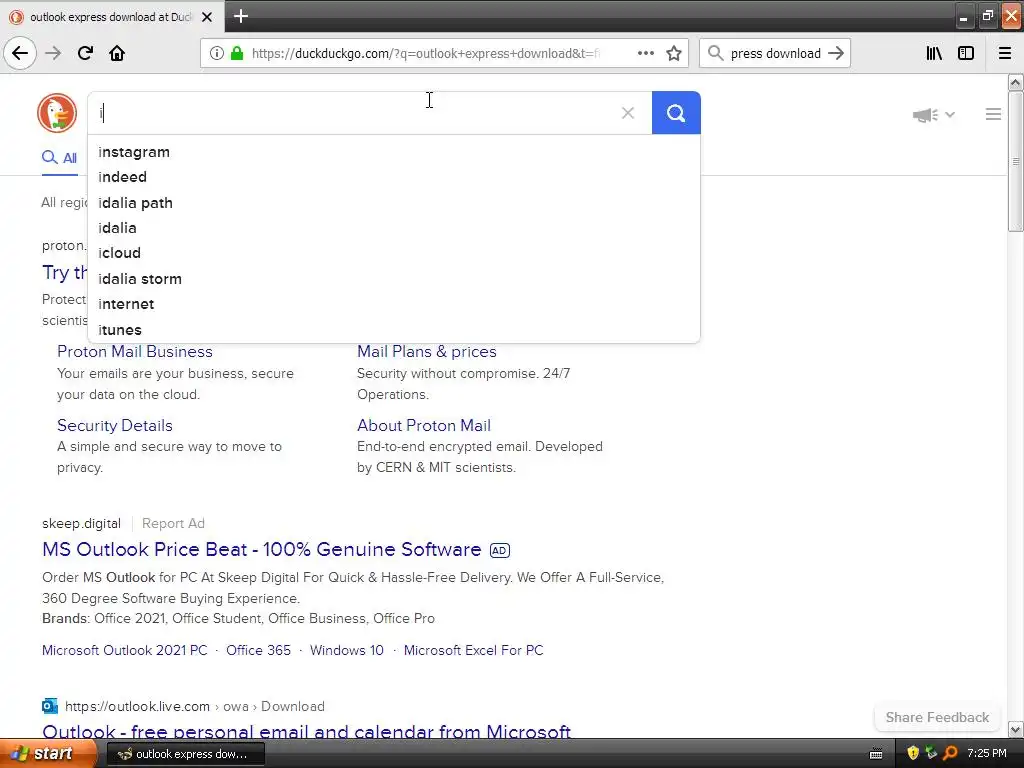Image resolution: width=1024 pixels, height=768 pixels.
Task: Toggle the sidebar view icon
Action: coord(966,53)
